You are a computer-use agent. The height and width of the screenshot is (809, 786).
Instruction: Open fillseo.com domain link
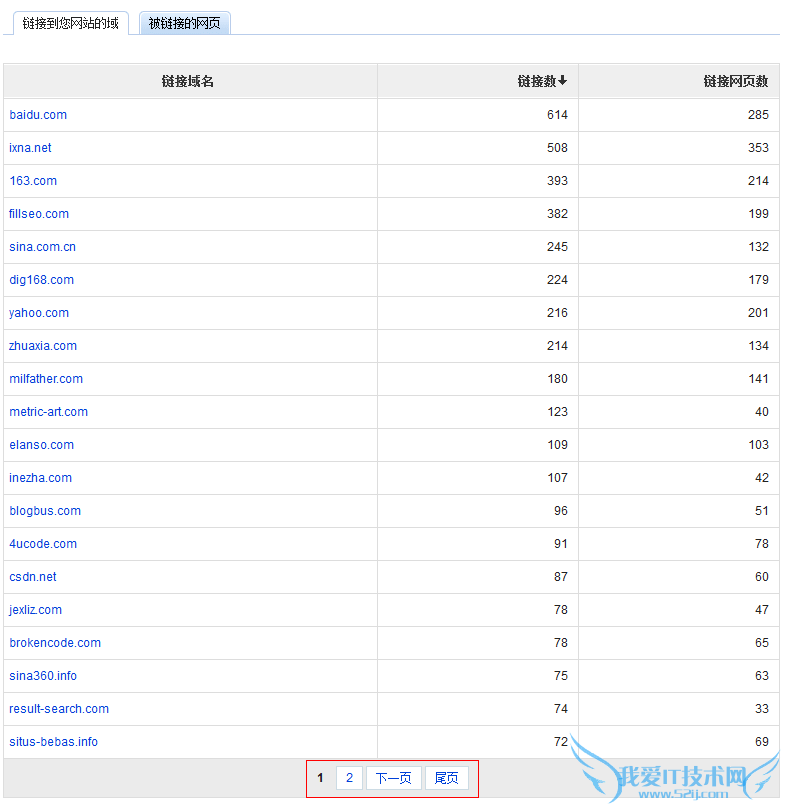coord(39,214)
